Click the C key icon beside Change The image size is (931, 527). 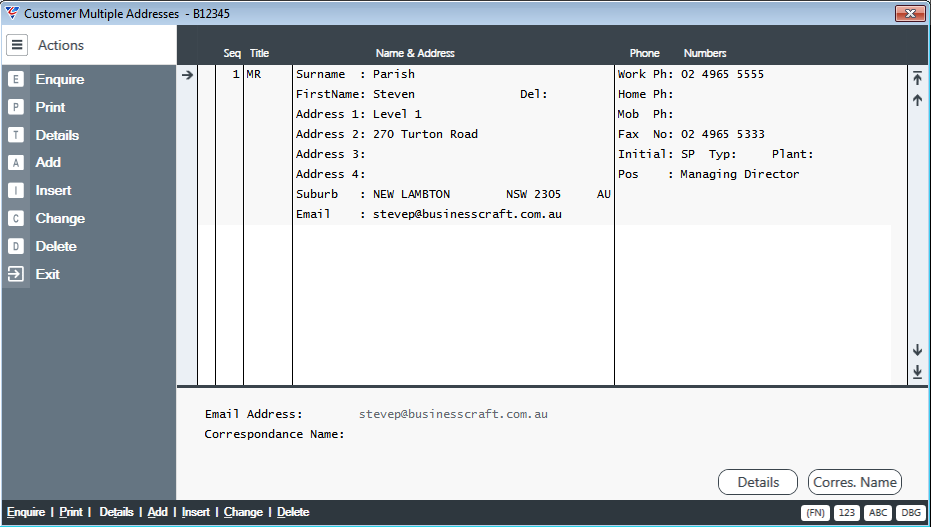pyautogui.click(x=16, y=218)
